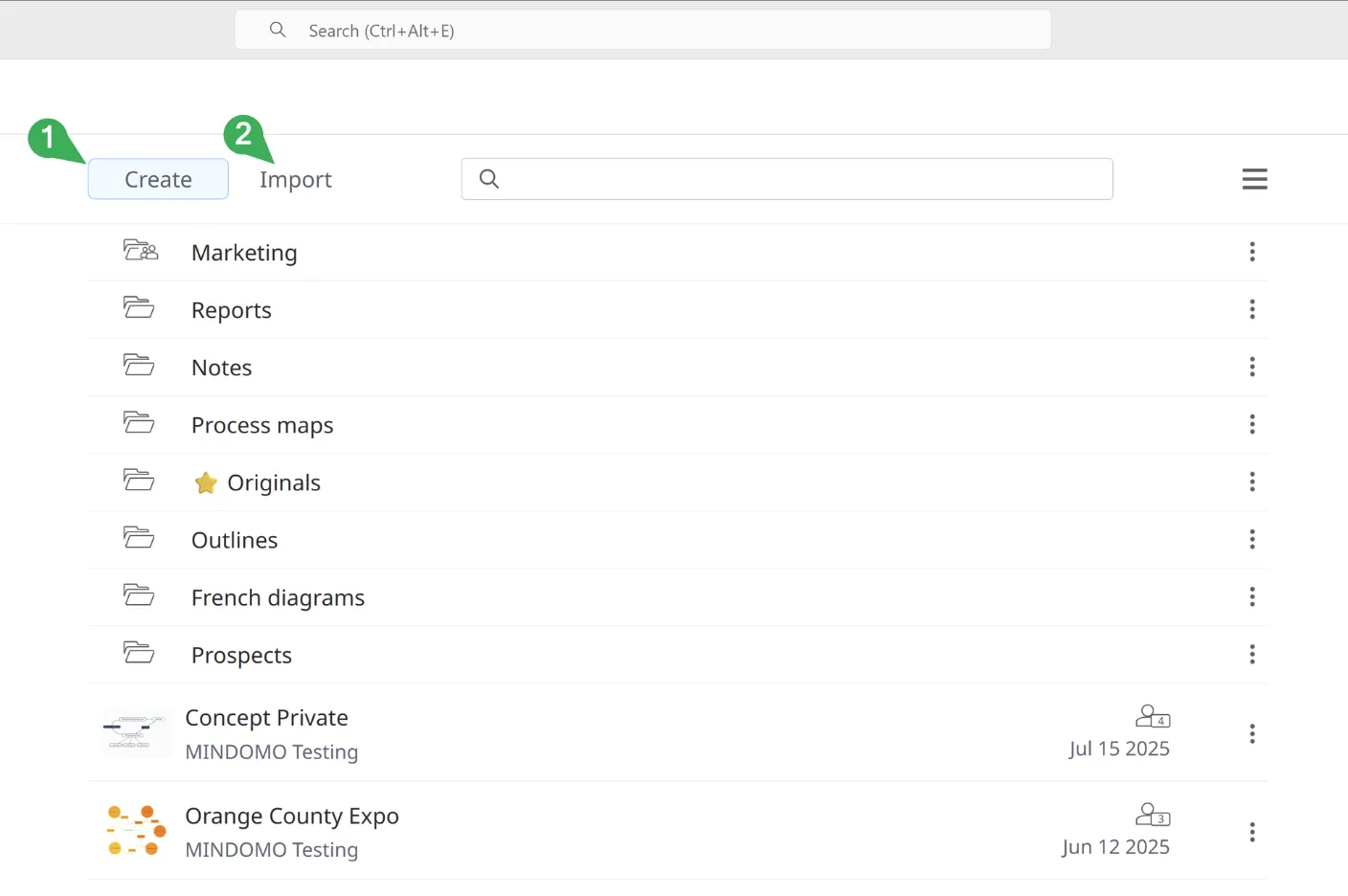
Task: Open options menu for Marketing folder
Action: point(1251,252)
